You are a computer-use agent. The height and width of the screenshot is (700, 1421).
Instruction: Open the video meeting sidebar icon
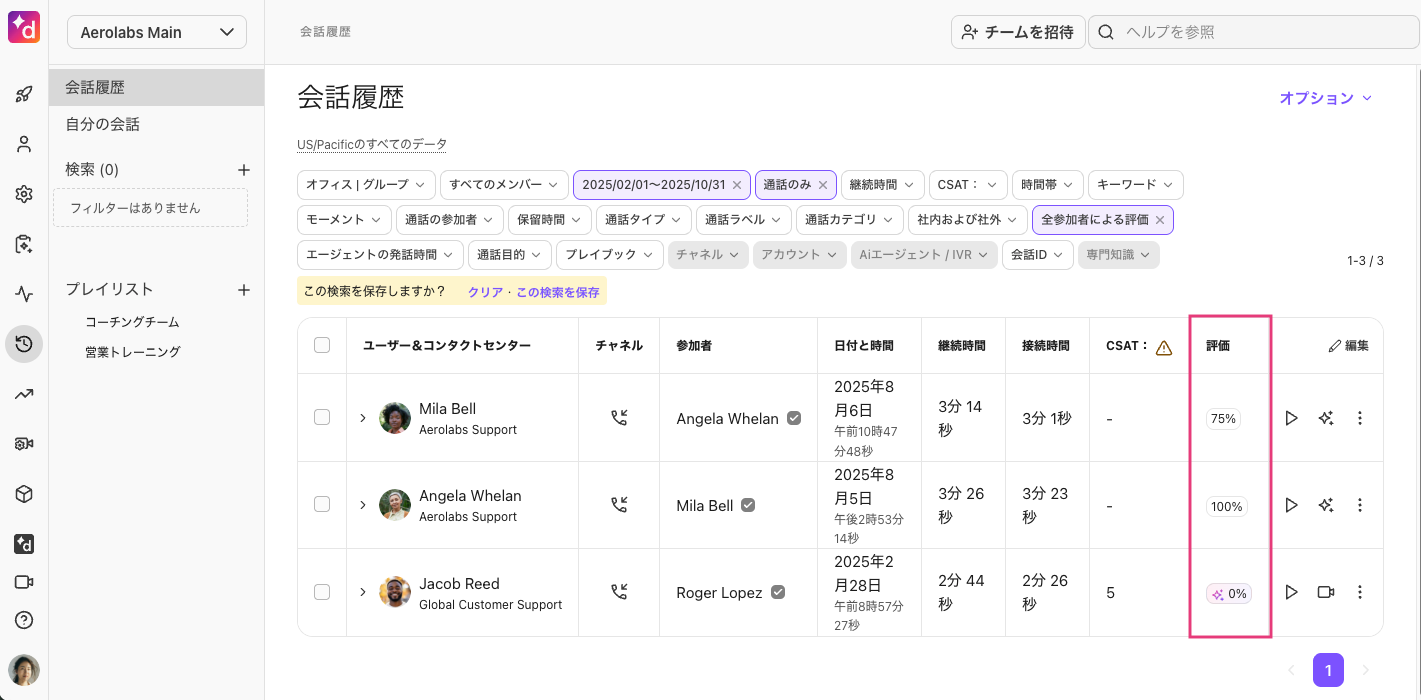click(24, 582)
